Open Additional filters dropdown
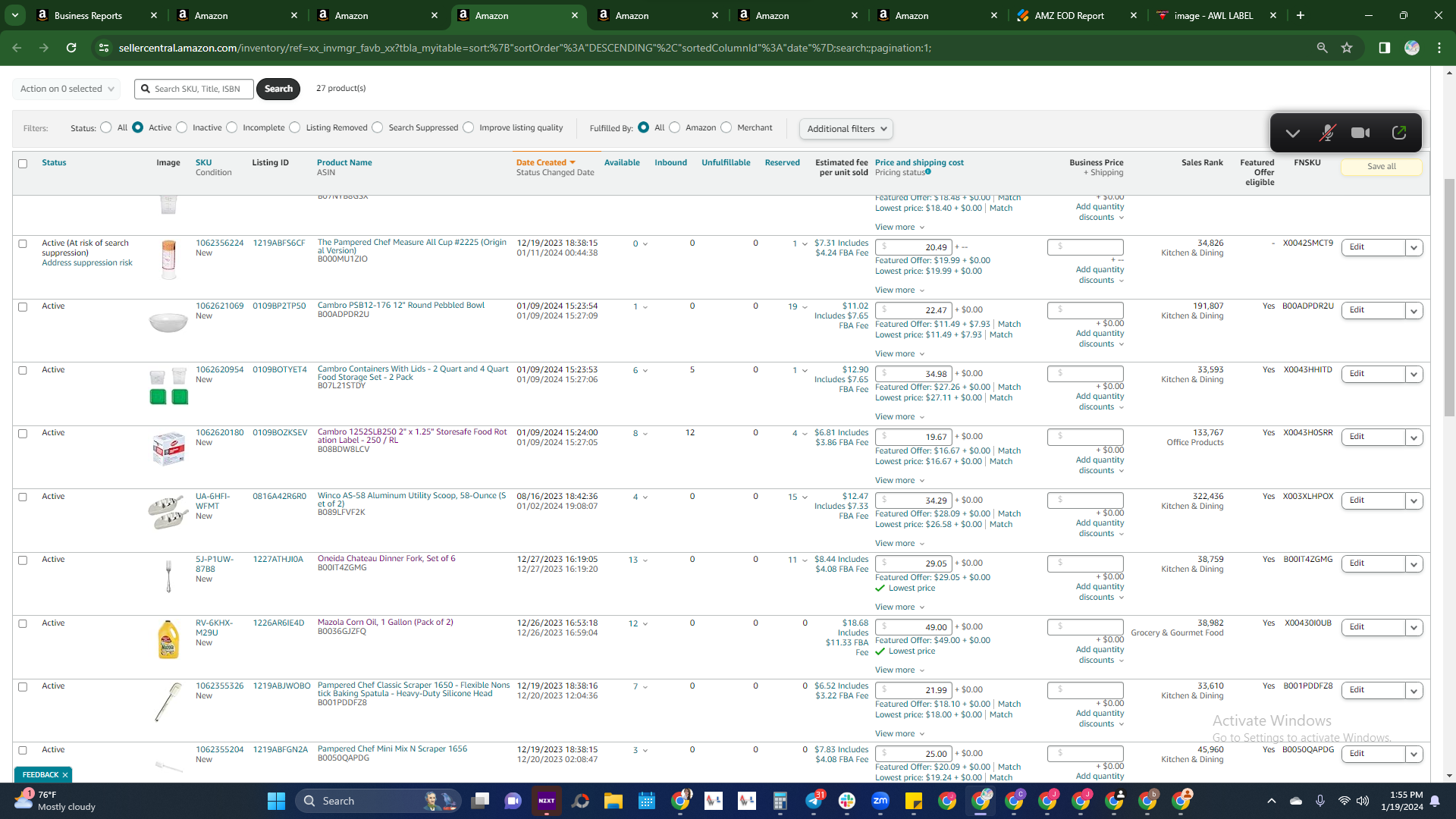 (x=846, y=129)
